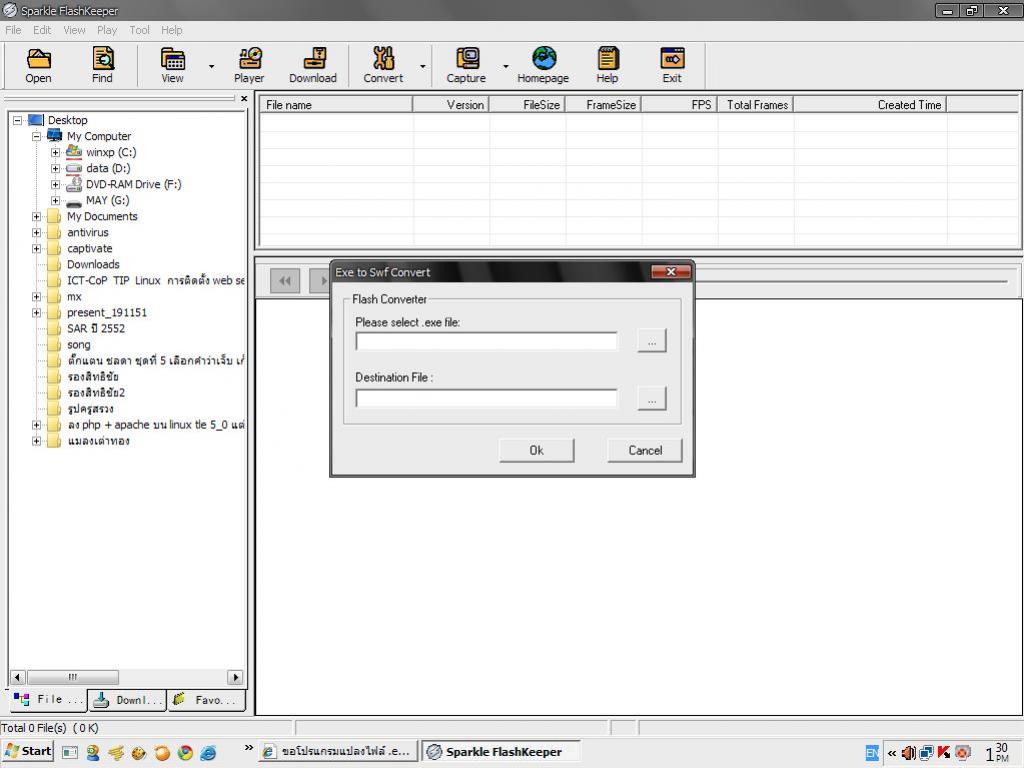1024x768 pixels.
Task: Sort by Created Time column header
Action: point(870,104)
